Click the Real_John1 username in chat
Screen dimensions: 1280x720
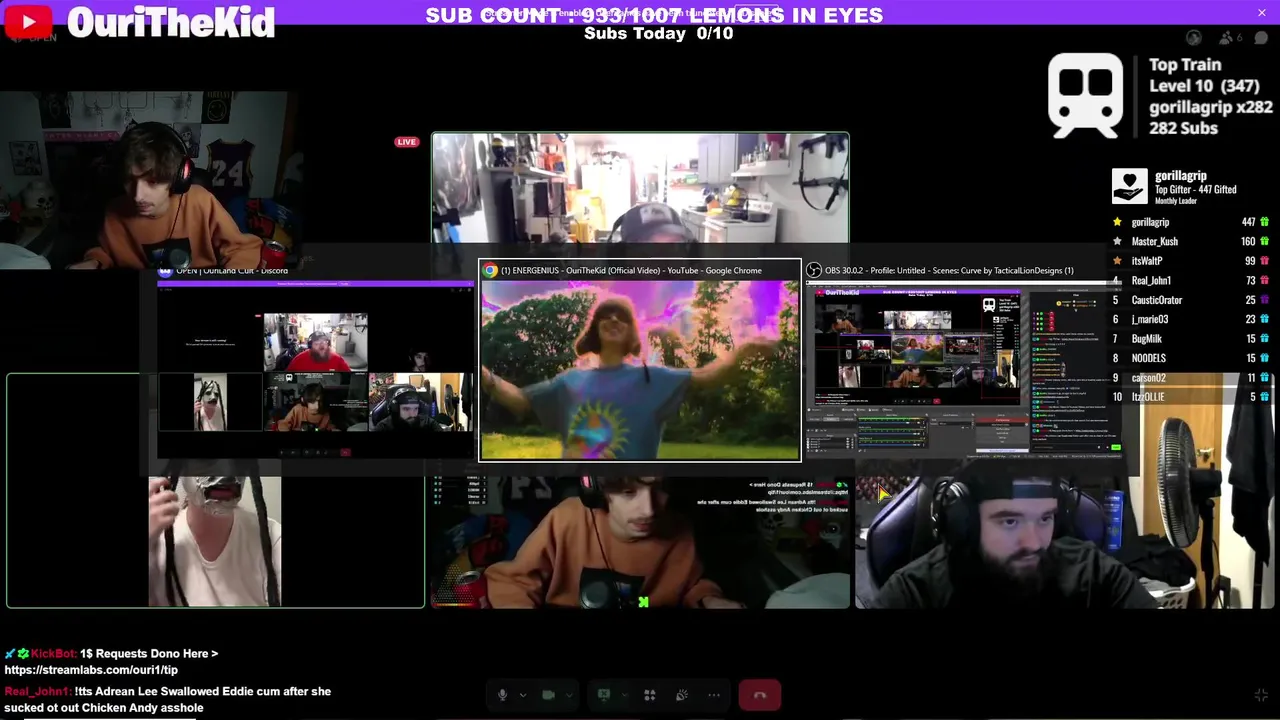[36, 691]
